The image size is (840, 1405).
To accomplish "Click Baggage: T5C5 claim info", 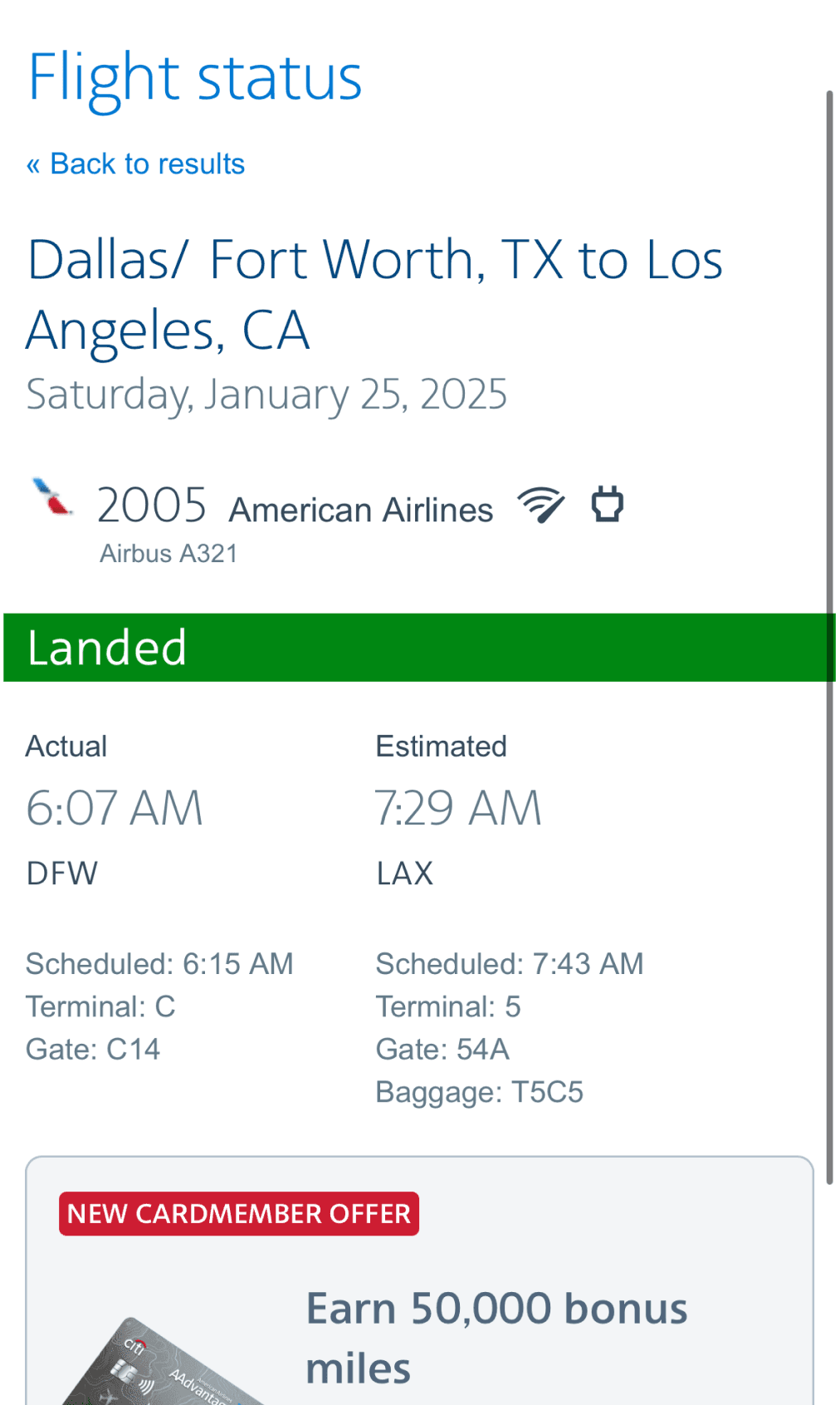I will pyautogui.click(x=479, y=1092).
